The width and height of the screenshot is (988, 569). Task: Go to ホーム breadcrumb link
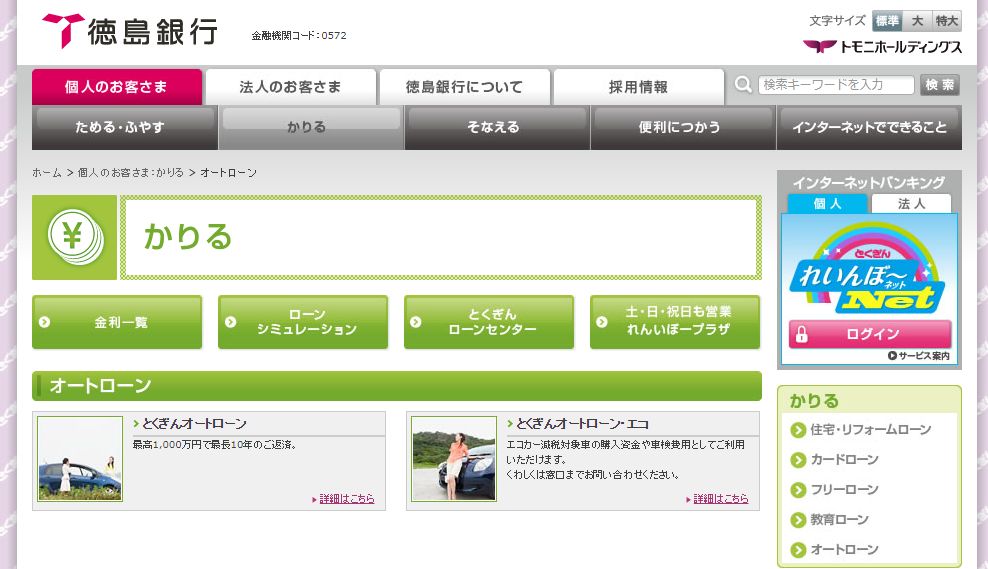coord(47,173)
